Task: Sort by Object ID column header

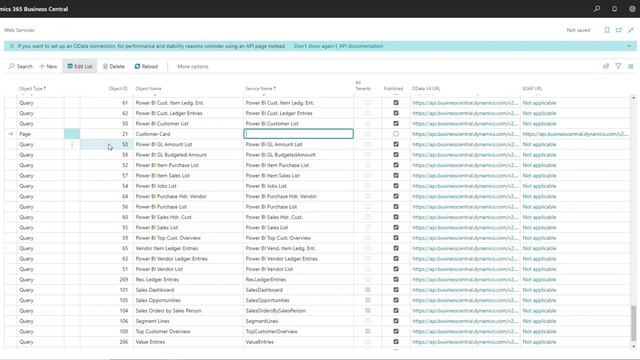Action: point(118,89)
